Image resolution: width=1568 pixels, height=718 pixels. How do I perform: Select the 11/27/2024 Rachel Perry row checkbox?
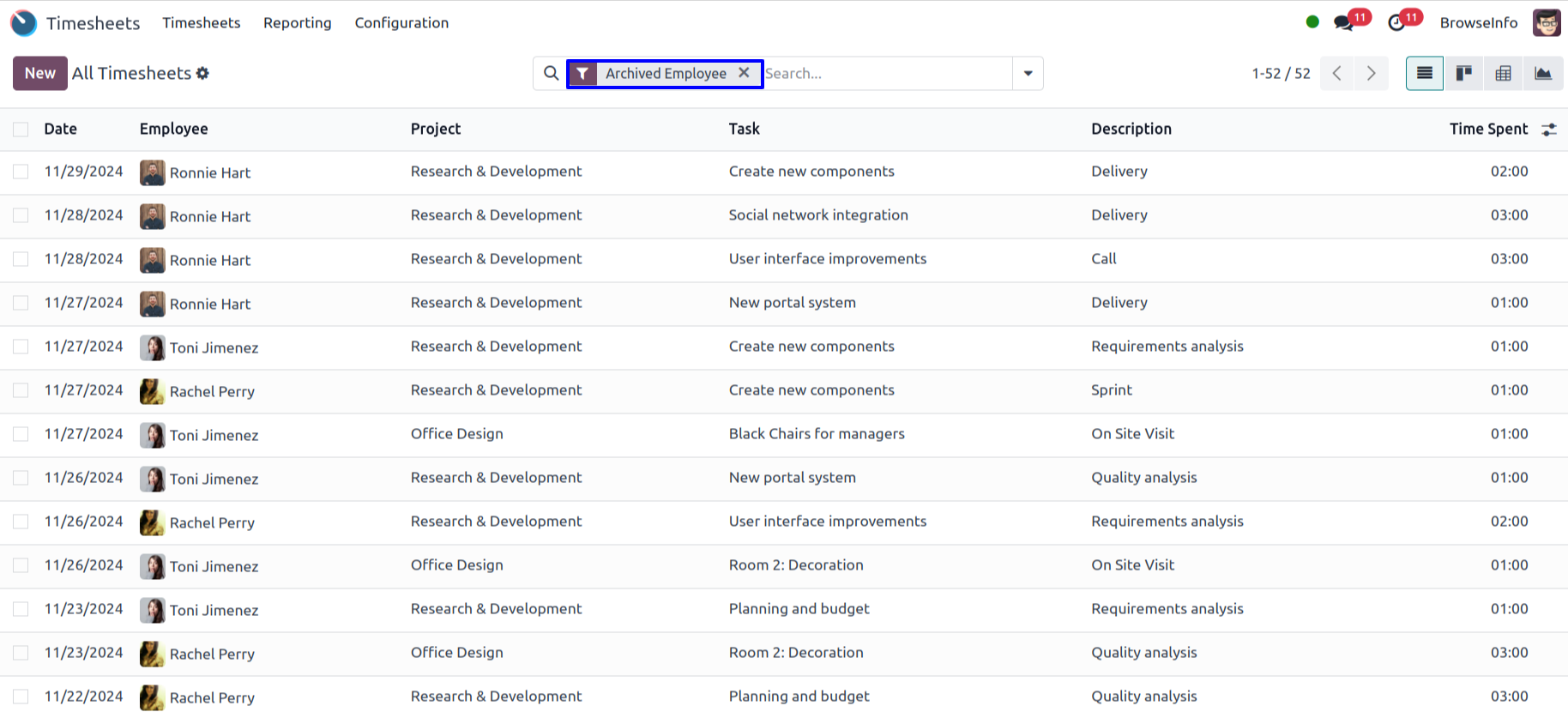point(21,390)
